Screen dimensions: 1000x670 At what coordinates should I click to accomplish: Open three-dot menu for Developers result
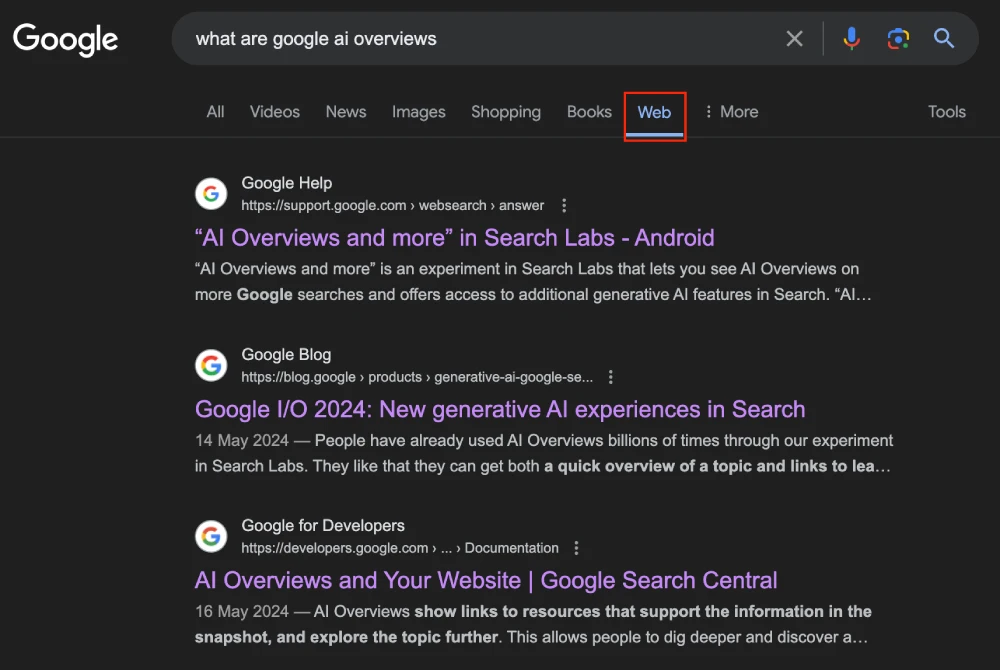[576, 548]
